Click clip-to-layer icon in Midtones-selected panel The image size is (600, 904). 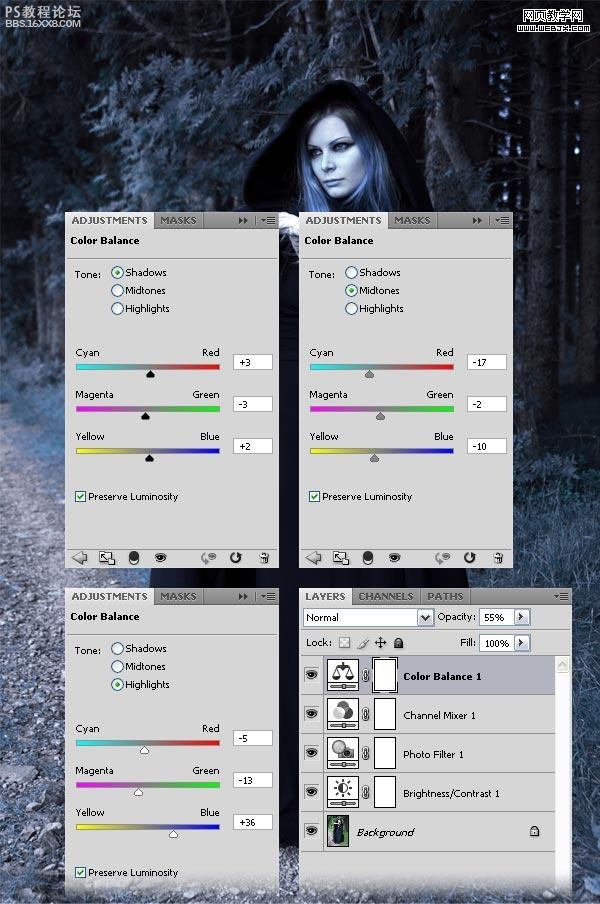click(x=368, y=558)
